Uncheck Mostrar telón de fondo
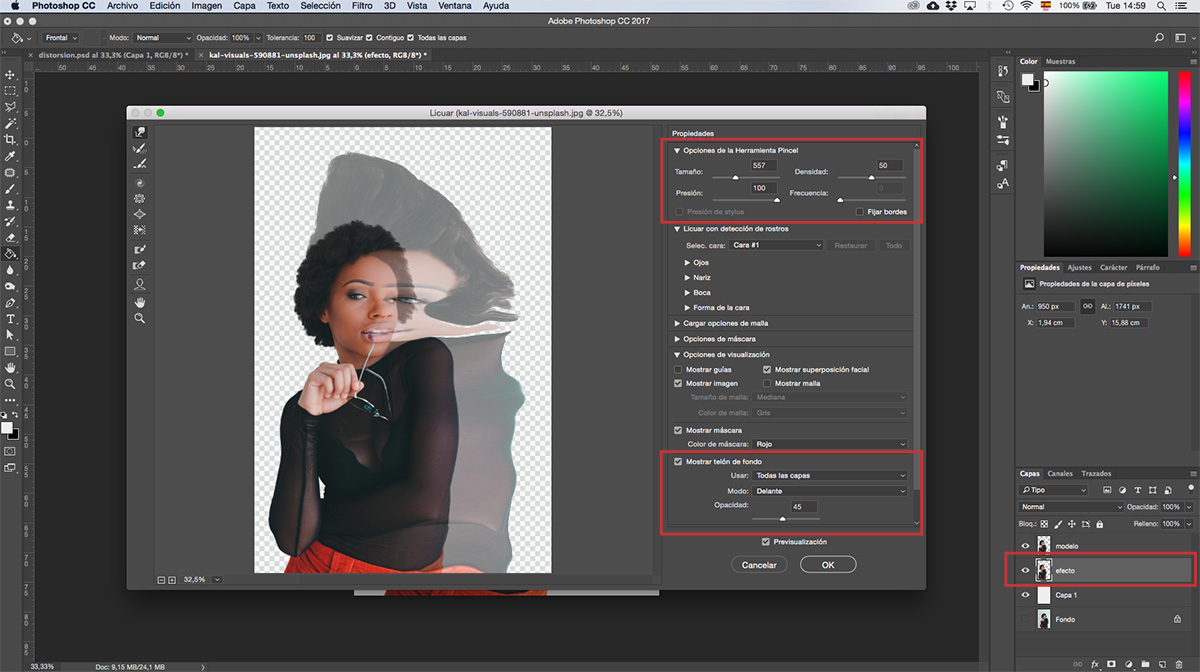This screenshot has width=1200, height=672. pos(679,462)
